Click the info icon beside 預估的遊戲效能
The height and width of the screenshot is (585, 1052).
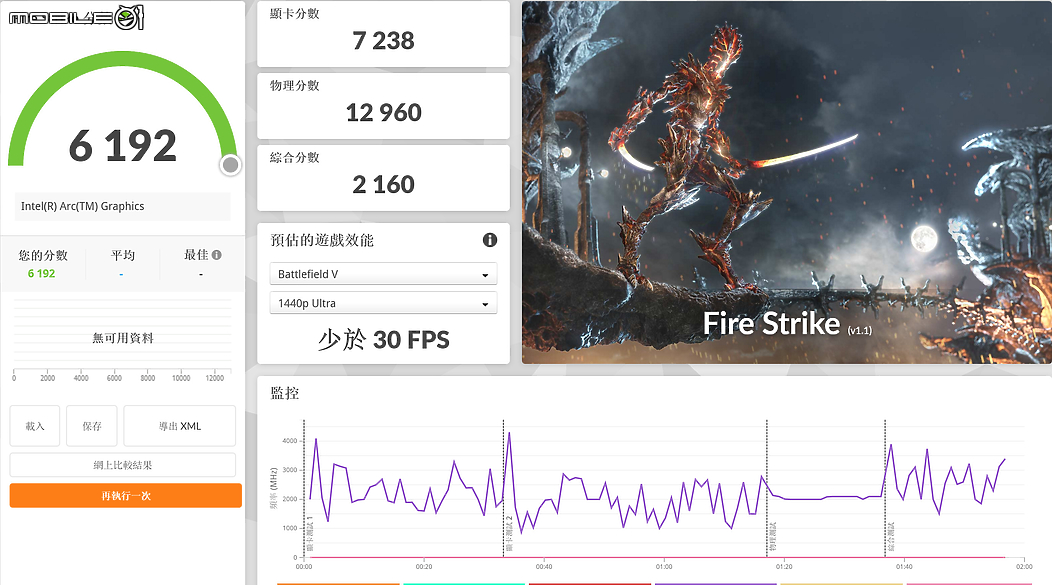pos(490,240)
